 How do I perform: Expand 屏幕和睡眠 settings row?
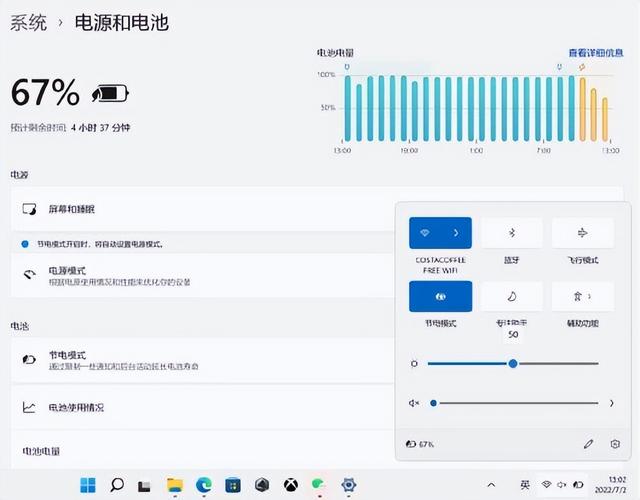click(203, 209)
